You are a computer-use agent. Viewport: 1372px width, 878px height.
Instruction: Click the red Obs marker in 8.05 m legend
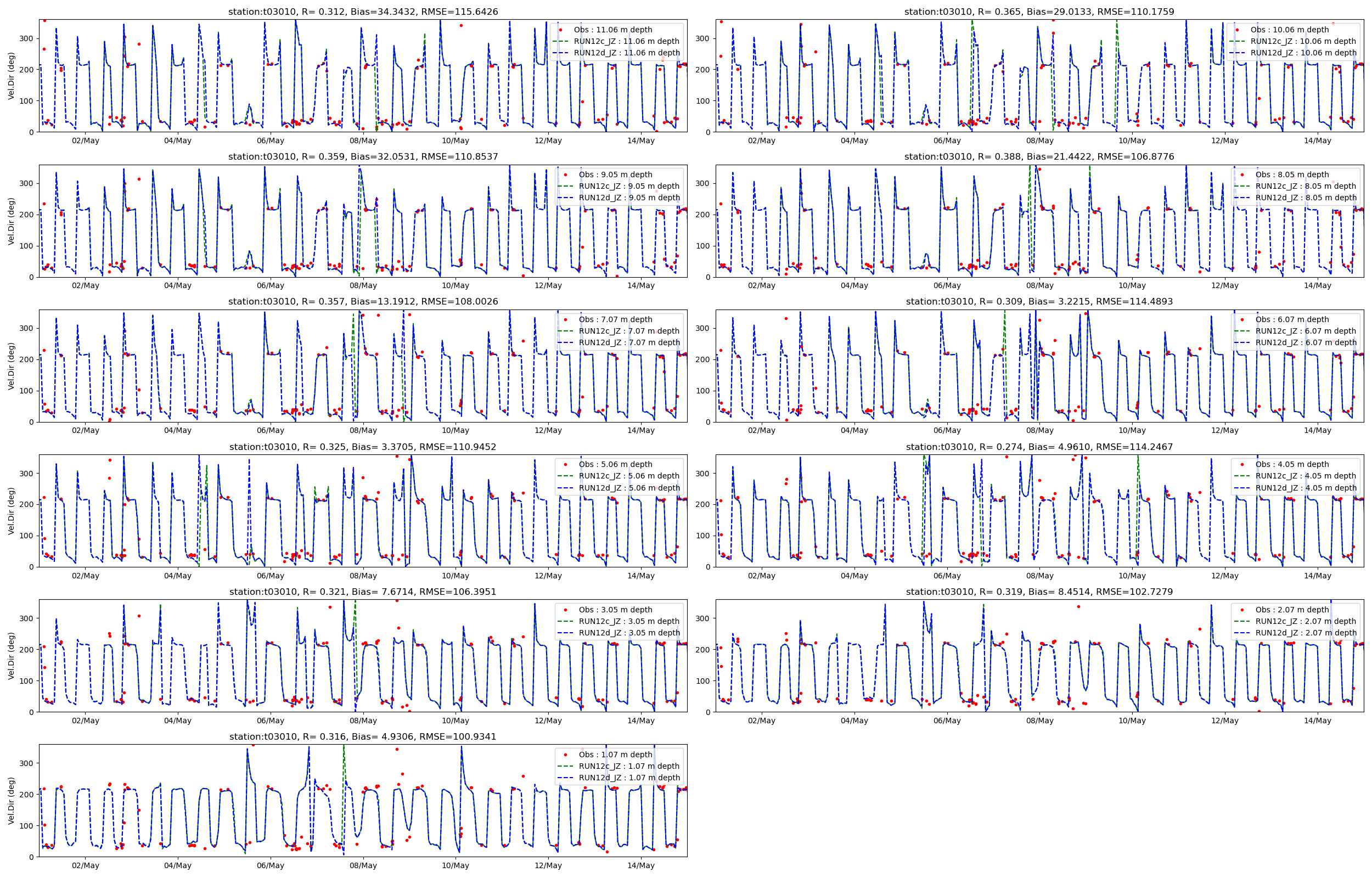[x=1241, y=175]
